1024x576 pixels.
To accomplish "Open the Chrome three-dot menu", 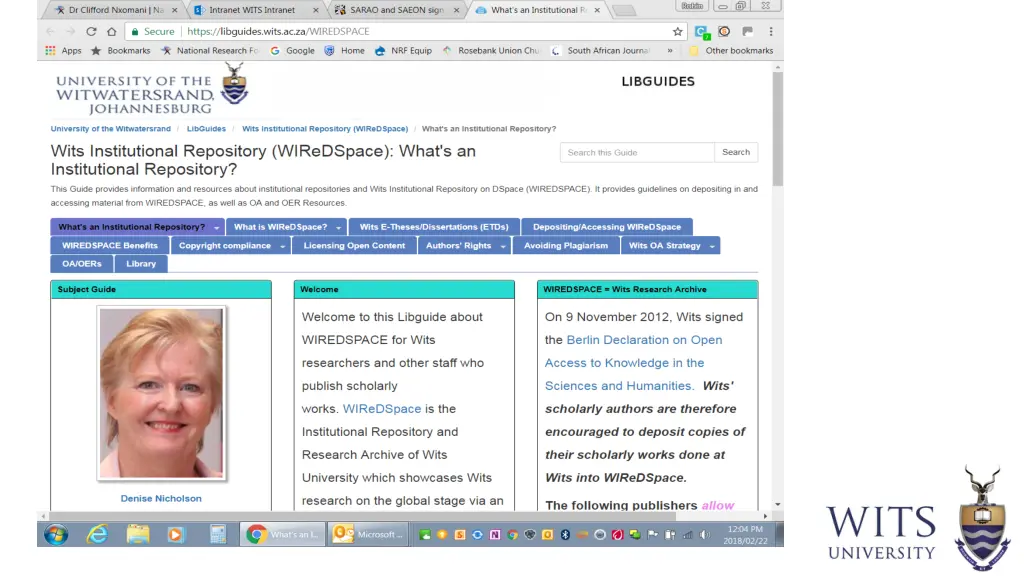I will coord(771,31).
